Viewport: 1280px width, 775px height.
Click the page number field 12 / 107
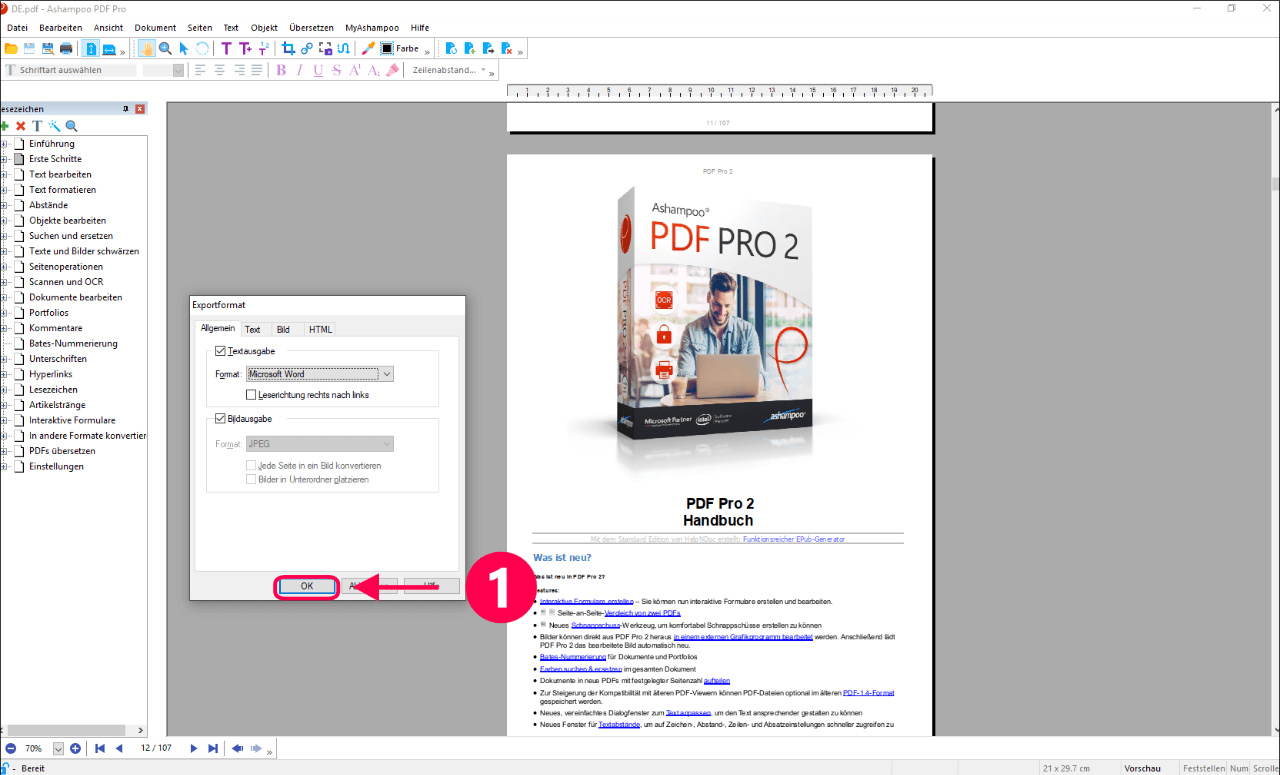click(157, 748)
